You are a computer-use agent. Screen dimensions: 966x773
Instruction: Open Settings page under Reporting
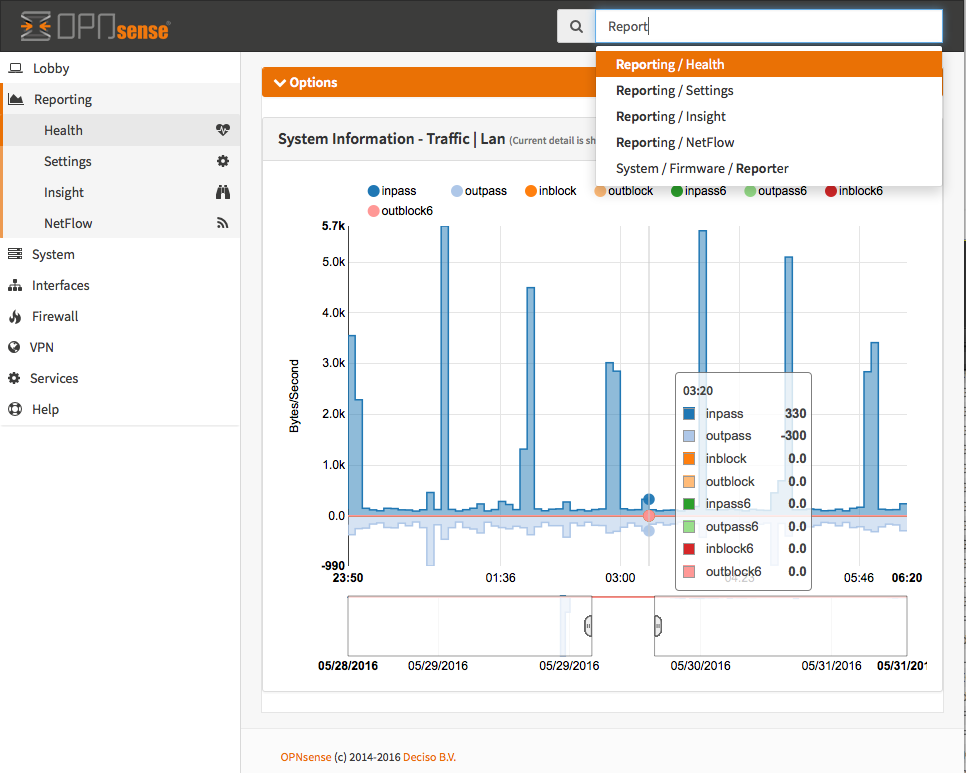click(121, 161)
